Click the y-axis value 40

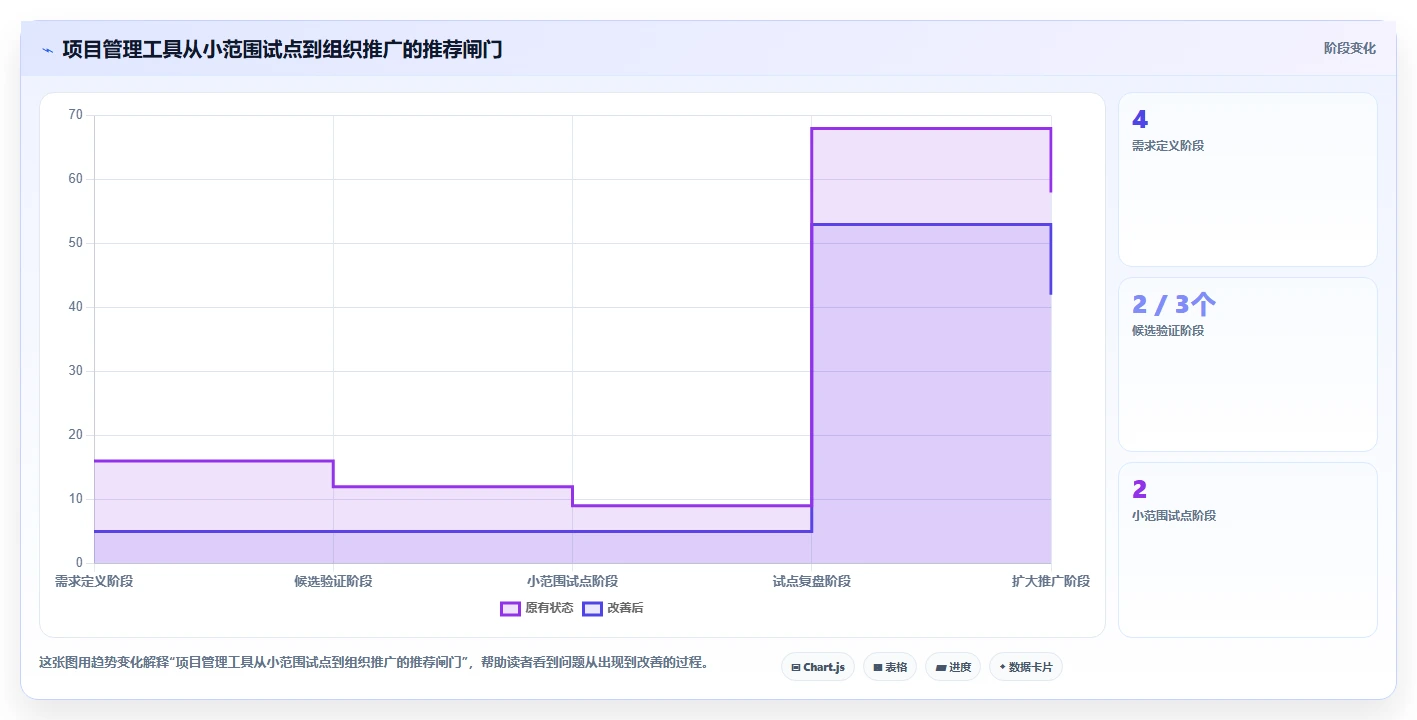[76, 307]
